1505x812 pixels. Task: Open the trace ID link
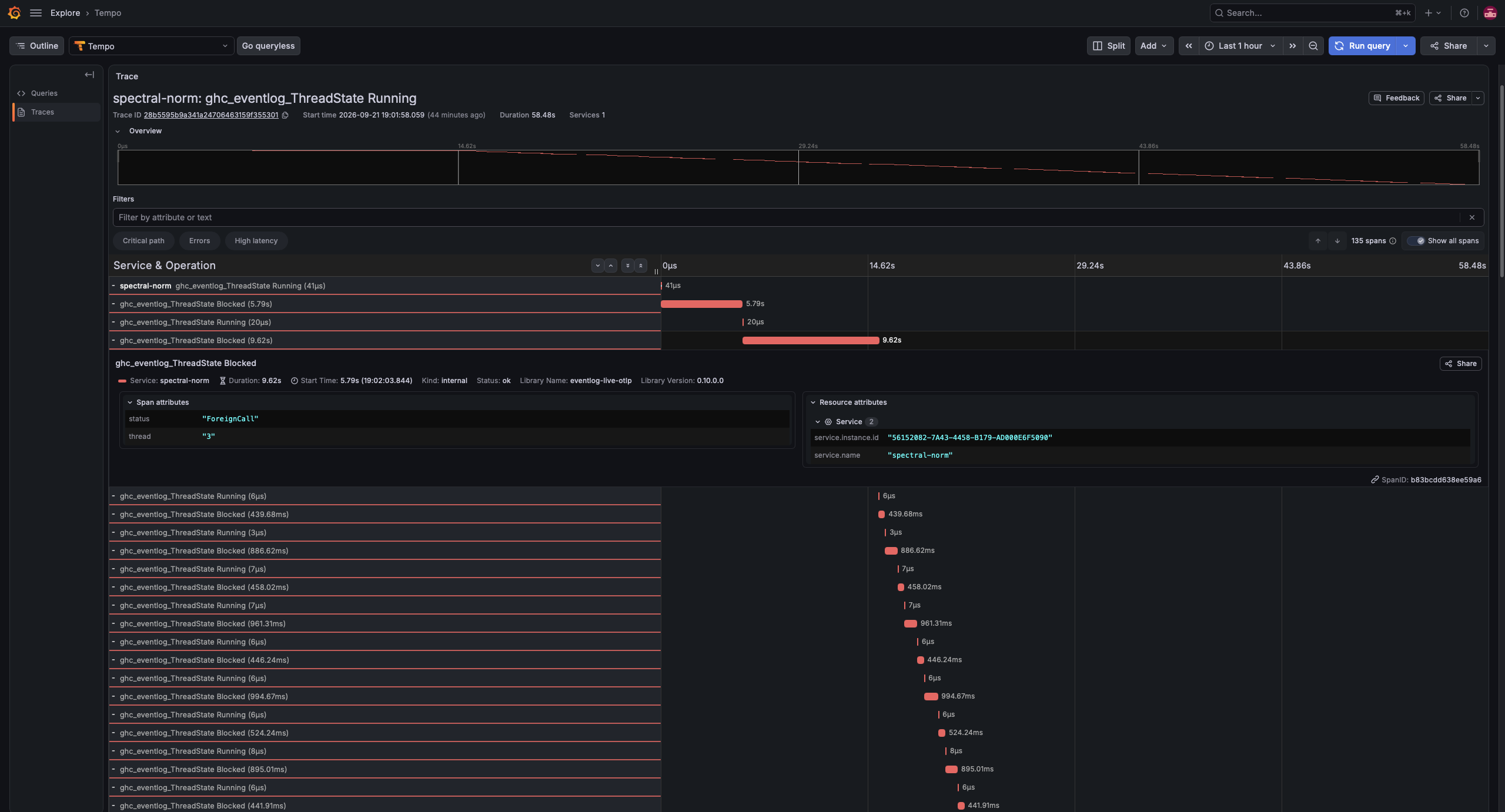(211, 115)
